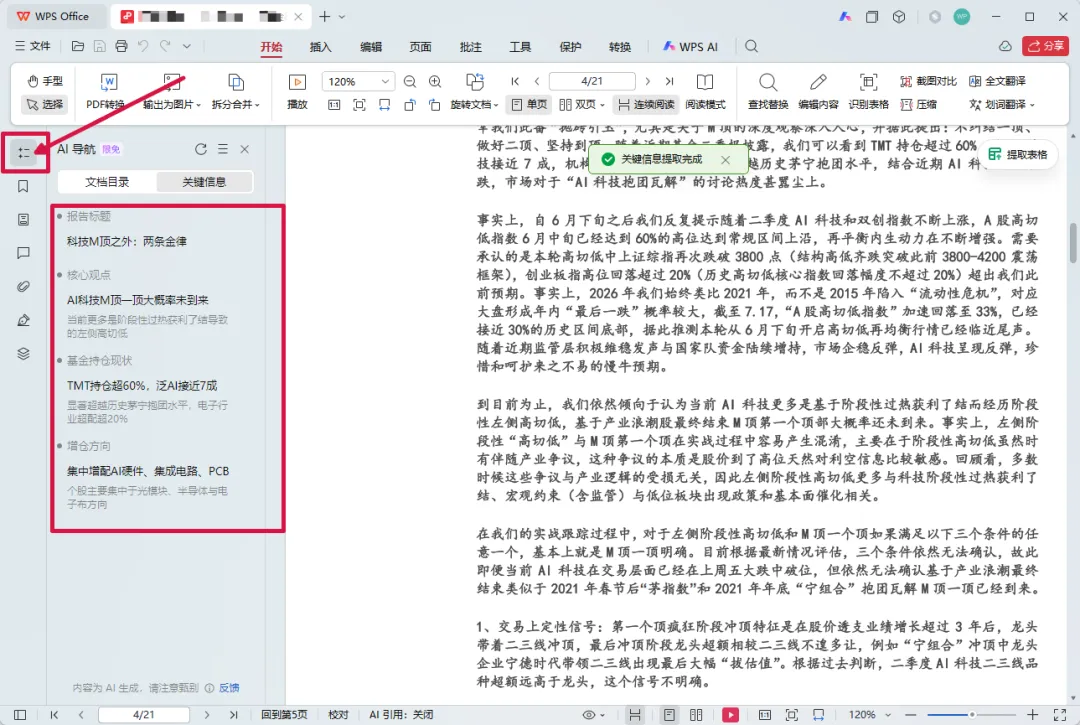The height and width of the screenshot is (725, 1080).
Task: Open the eye view mode dropdown
Action: 593,715
